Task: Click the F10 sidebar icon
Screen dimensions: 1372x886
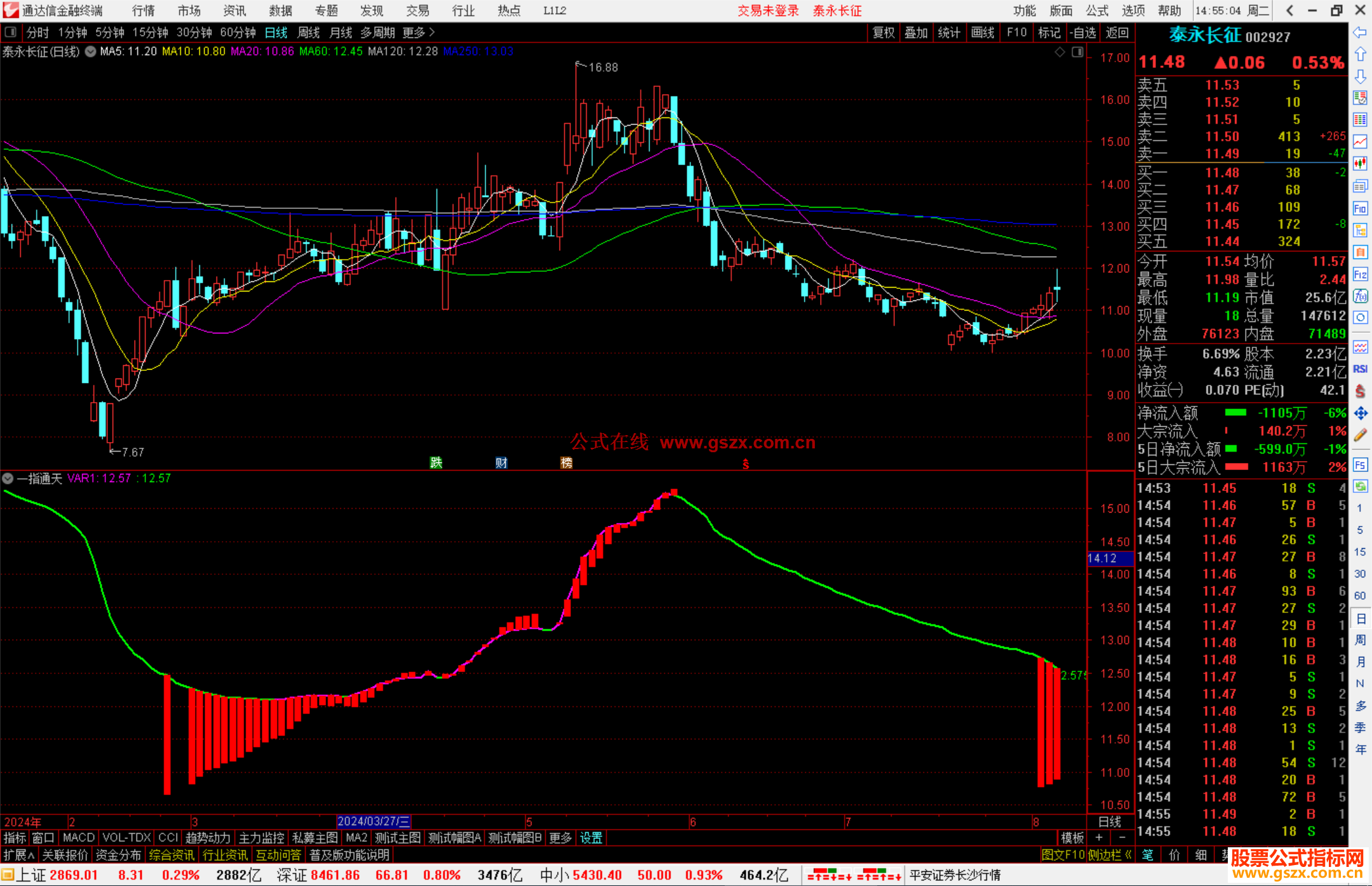Action: point(1360,208)
